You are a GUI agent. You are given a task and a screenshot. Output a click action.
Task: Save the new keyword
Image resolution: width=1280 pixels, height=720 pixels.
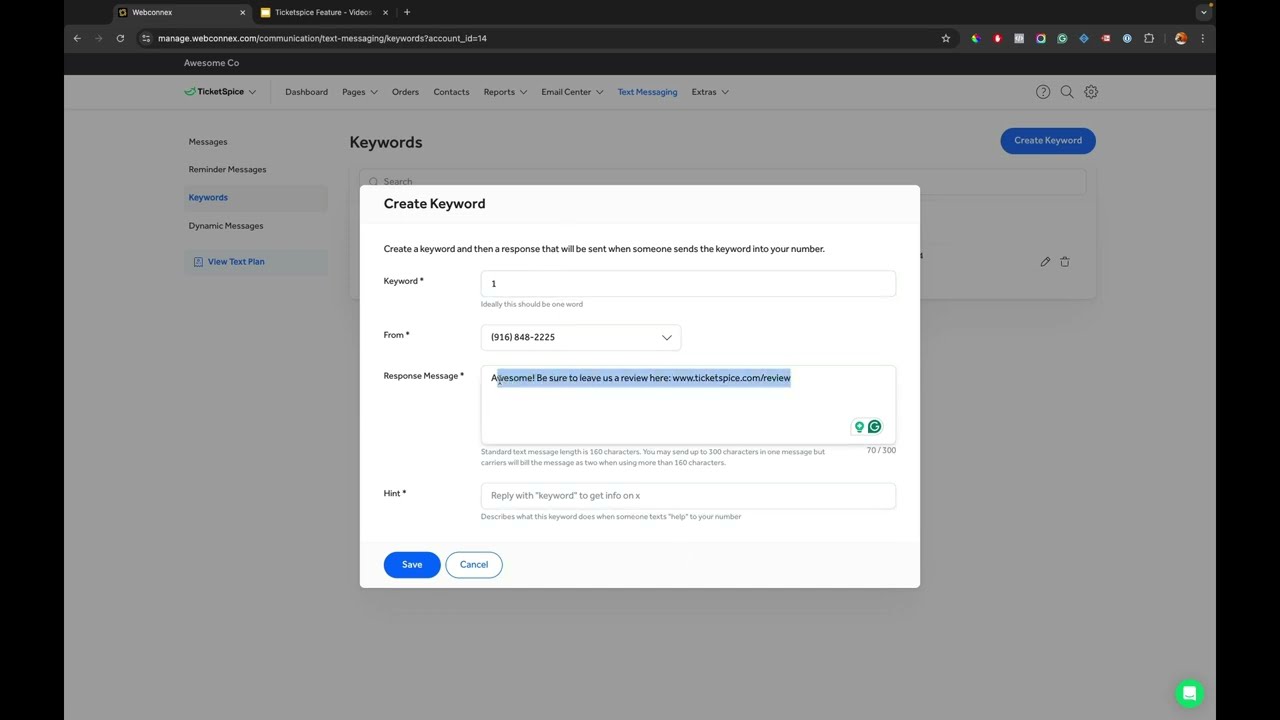[412, 565]
